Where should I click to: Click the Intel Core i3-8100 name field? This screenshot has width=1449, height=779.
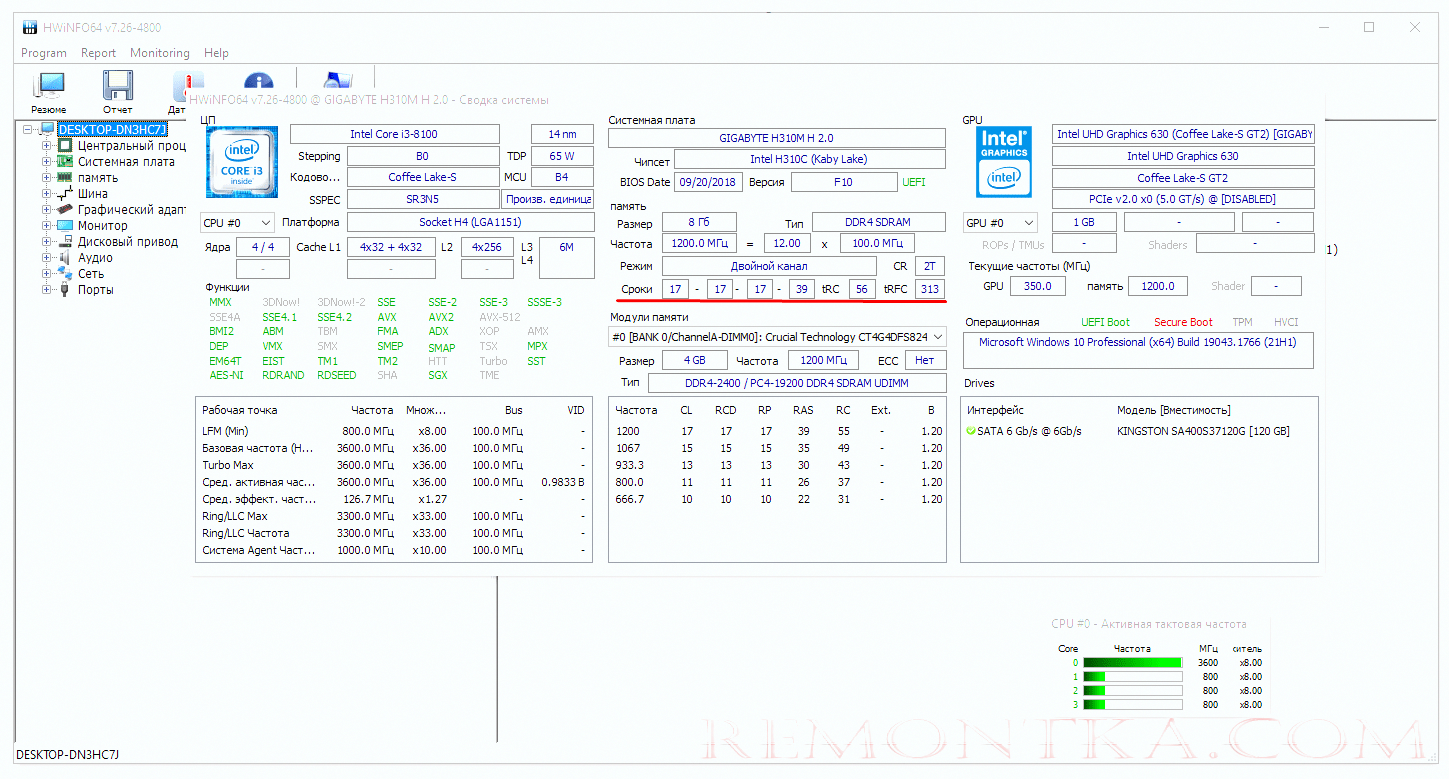pos(394,134)
